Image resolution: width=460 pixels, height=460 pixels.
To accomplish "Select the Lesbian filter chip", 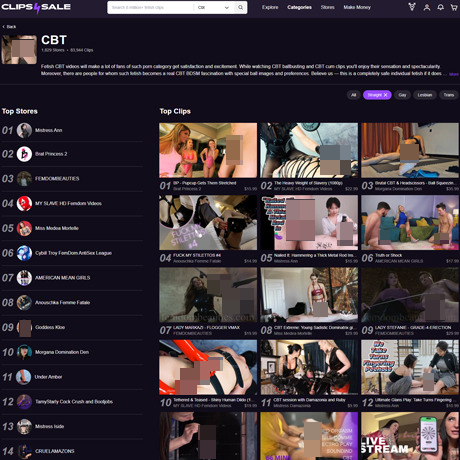I will pyautogui.click(x=425, y=95).
